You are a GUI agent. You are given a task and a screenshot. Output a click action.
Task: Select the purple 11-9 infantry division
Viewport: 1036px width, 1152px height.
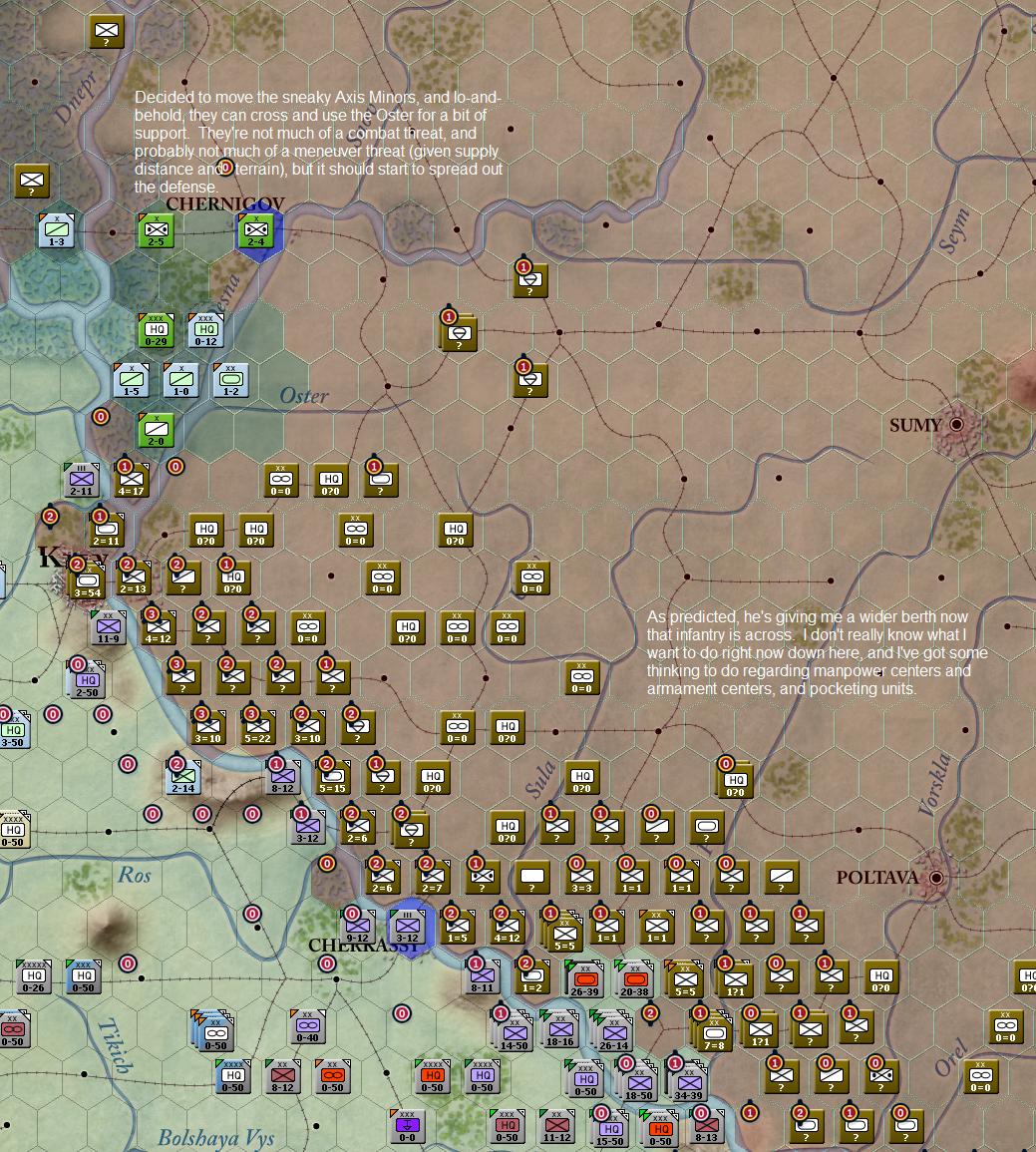108,628
